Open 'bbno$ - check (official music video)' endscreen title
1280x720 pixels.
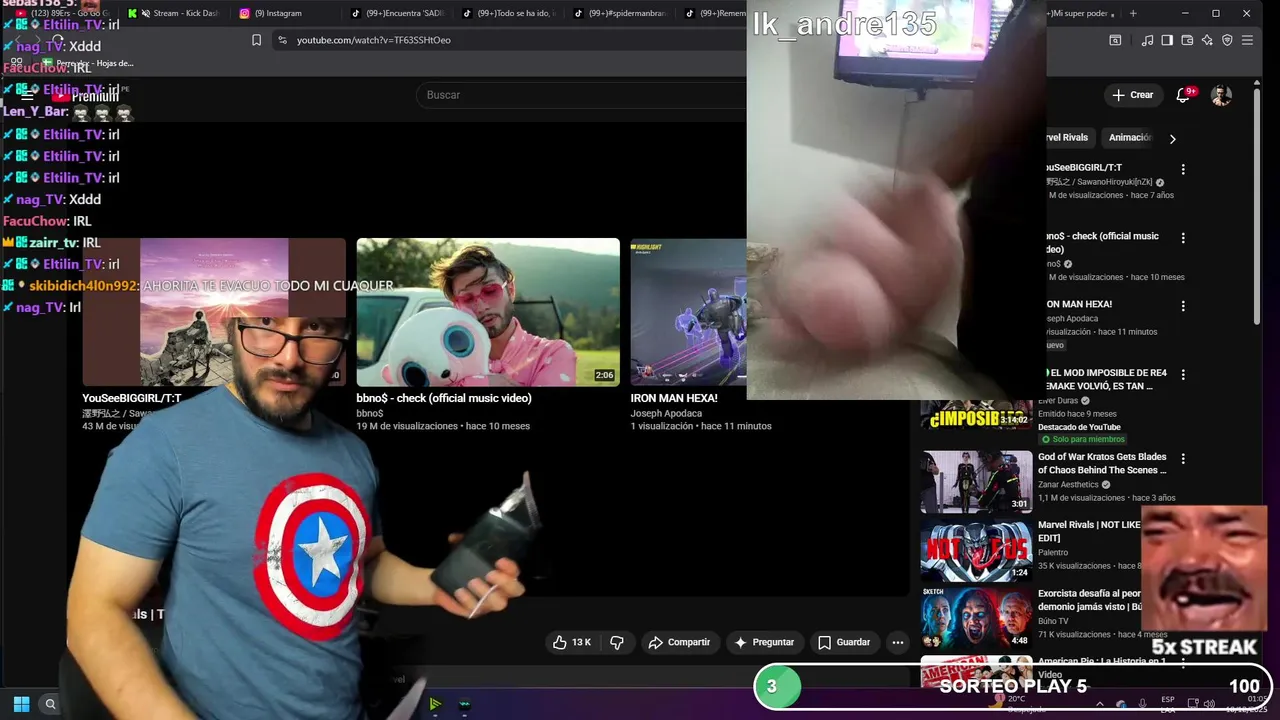point(444,398)
